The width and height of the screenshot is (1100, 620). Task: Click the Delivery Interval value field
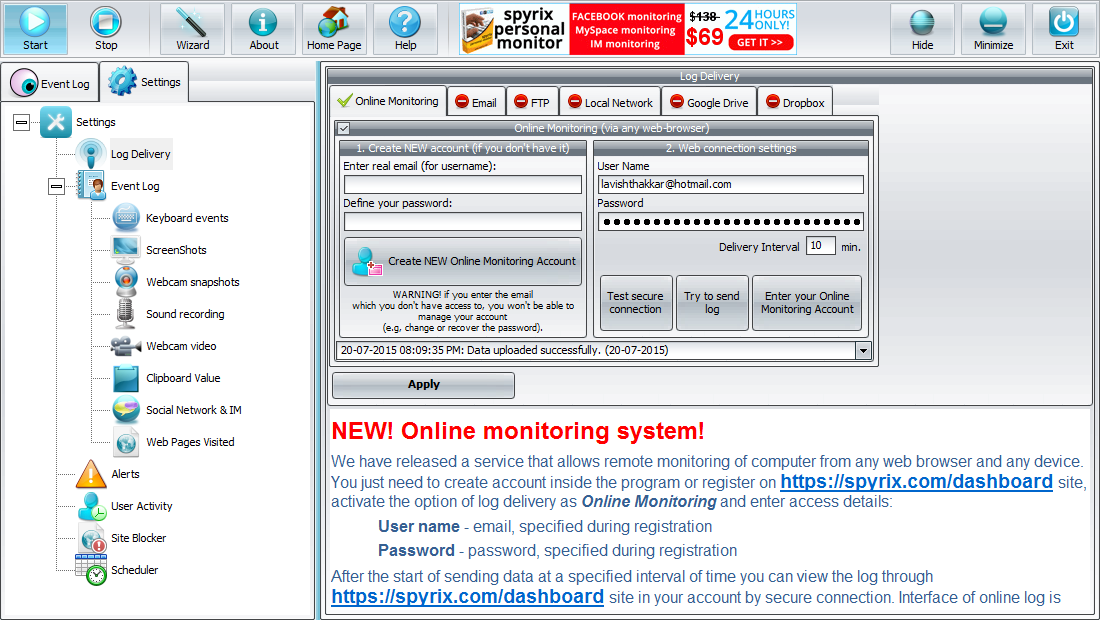[820, 245]
